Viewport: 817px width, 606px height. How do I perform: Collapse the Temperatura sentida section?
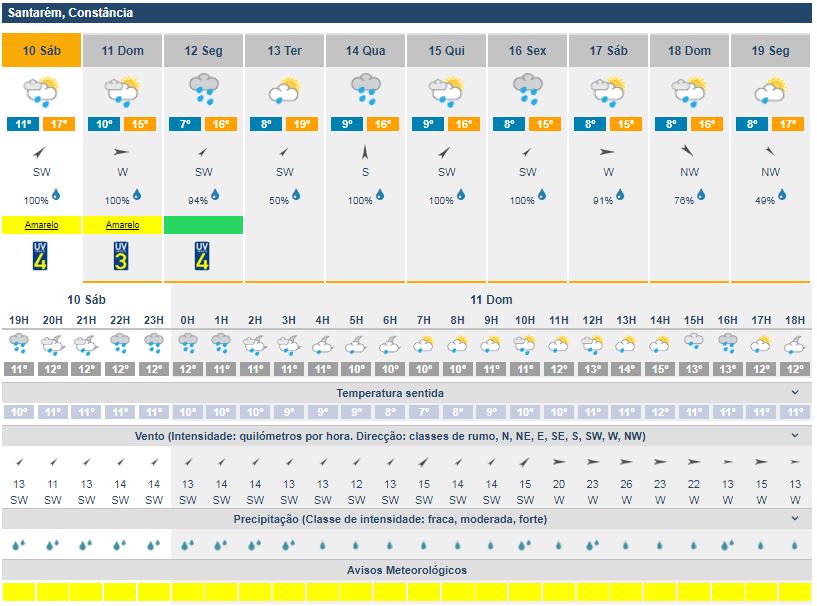tap(795, 393)
